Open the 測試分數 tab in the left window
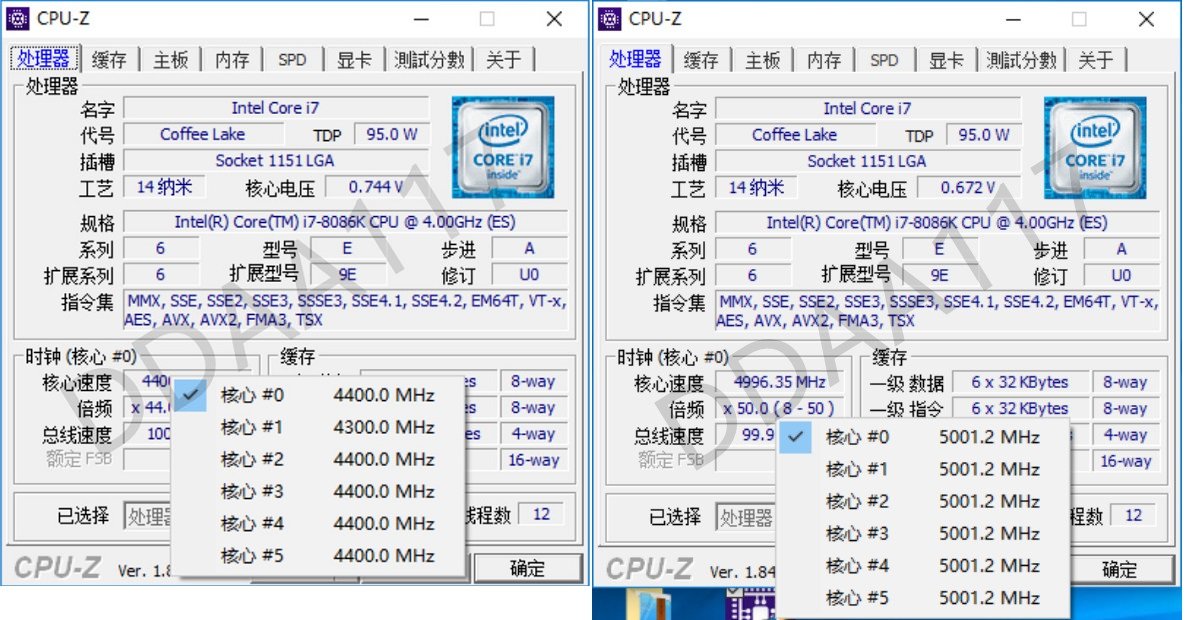The width and height of the screenshot is (1186, 620). tap(429, 60)
